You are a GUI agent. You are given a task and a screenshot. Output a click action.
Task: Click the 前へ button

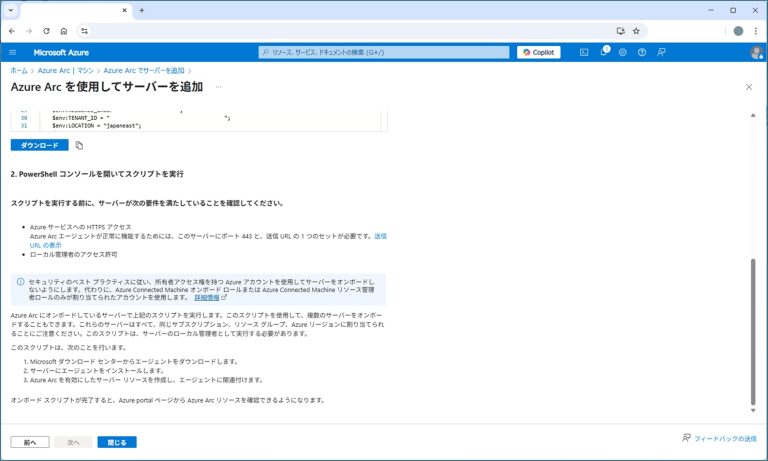click(29, 441)
